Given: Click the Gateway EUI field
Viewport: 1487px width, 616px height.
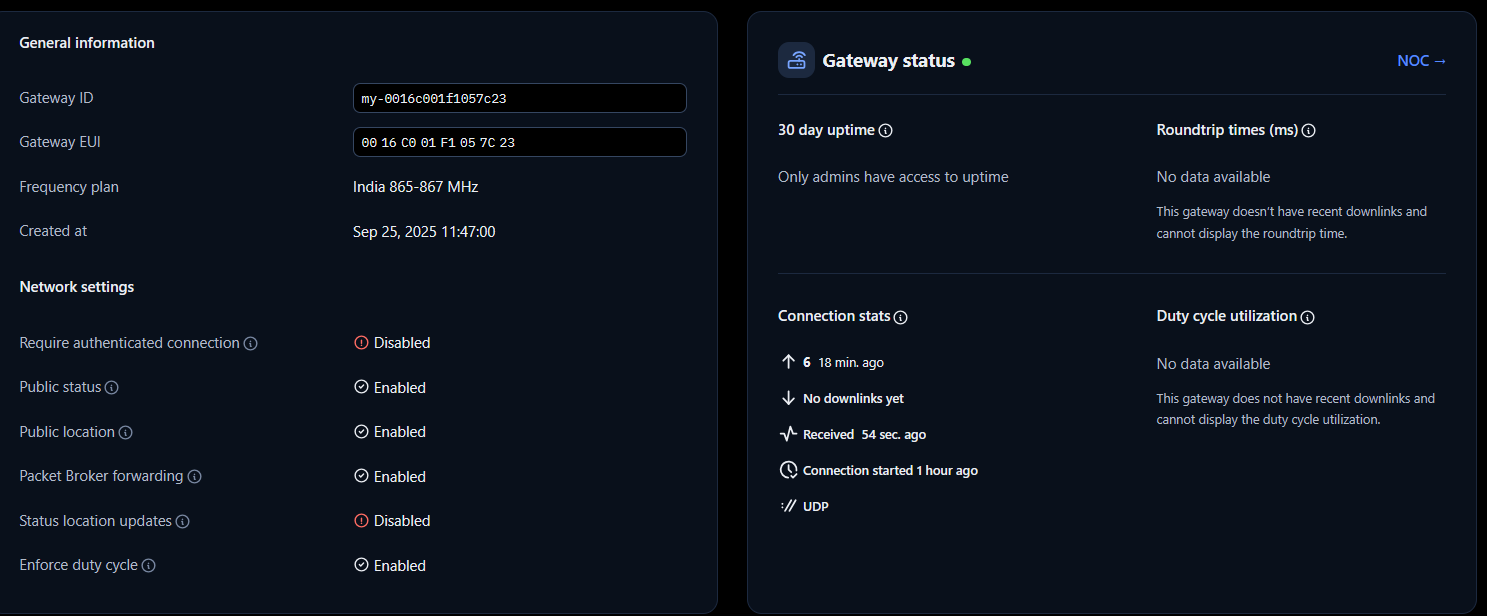Looking at the screenshot, I should [x=519, y=142].
